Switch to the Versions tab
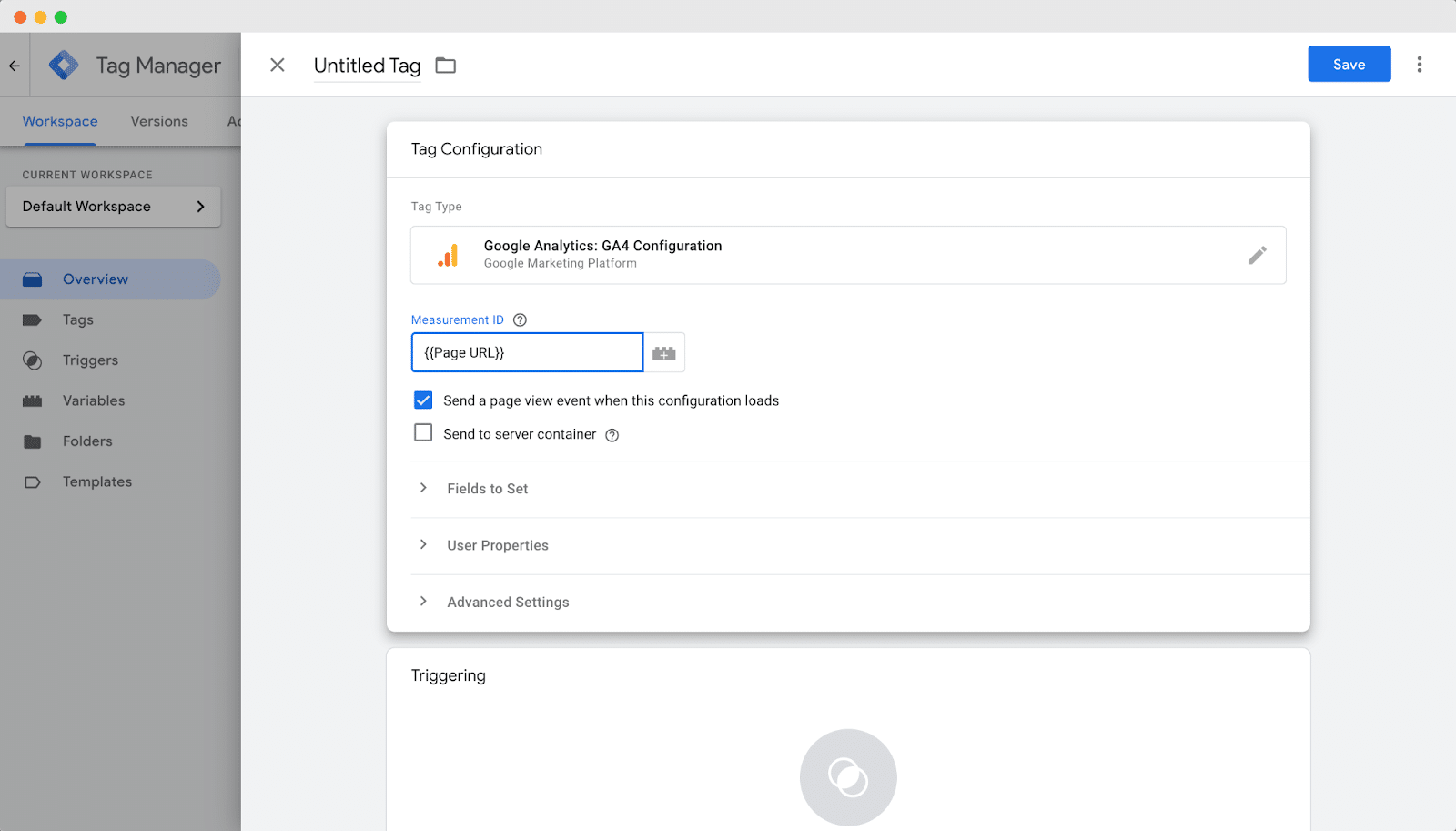 (159, 121)
